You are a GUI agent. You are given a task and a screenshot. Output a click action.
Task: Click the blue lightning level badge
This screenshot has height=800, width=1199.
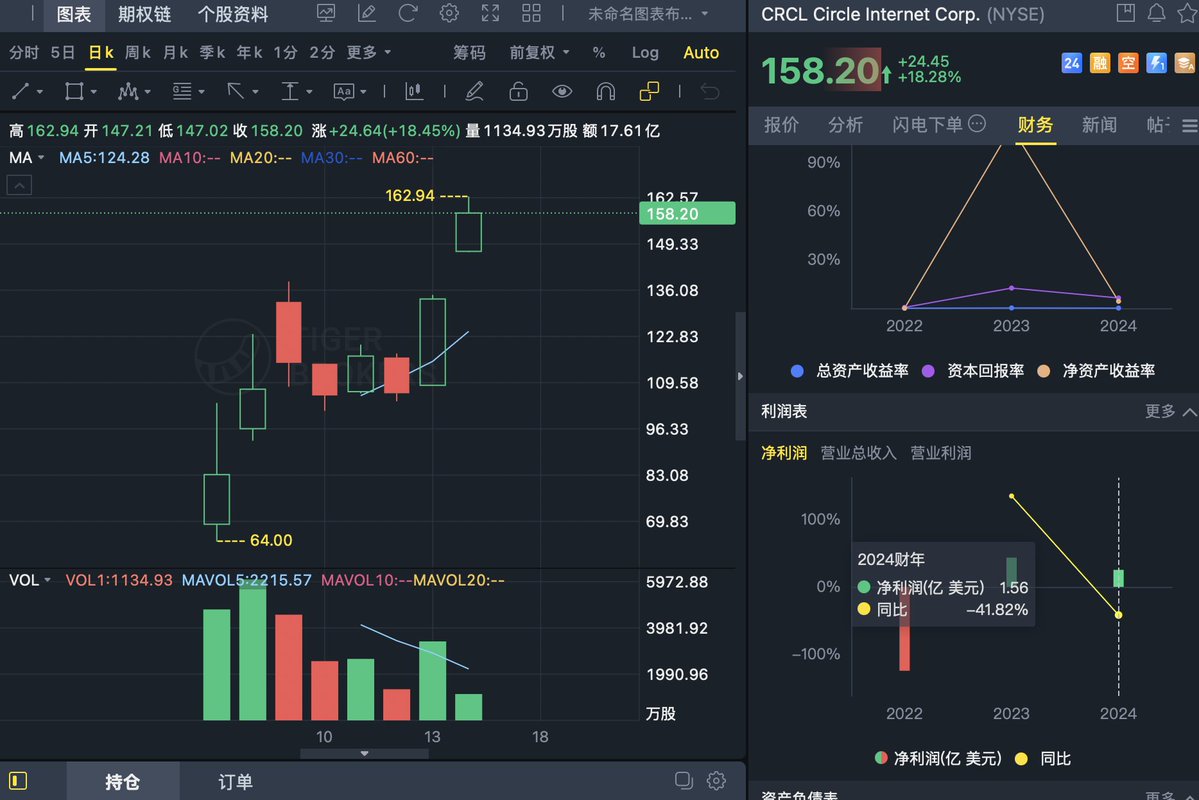1156,63
